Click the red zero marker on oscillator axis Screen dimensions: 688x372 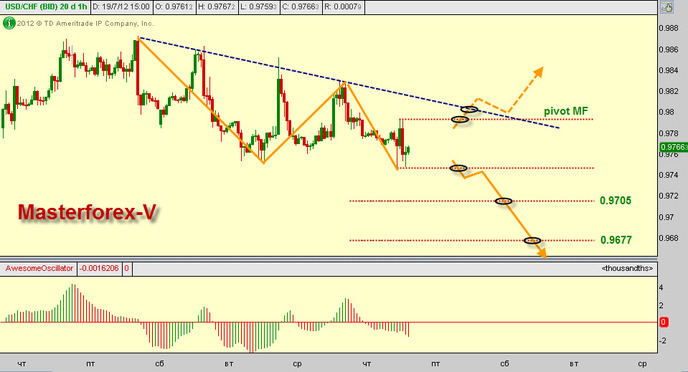663,322
